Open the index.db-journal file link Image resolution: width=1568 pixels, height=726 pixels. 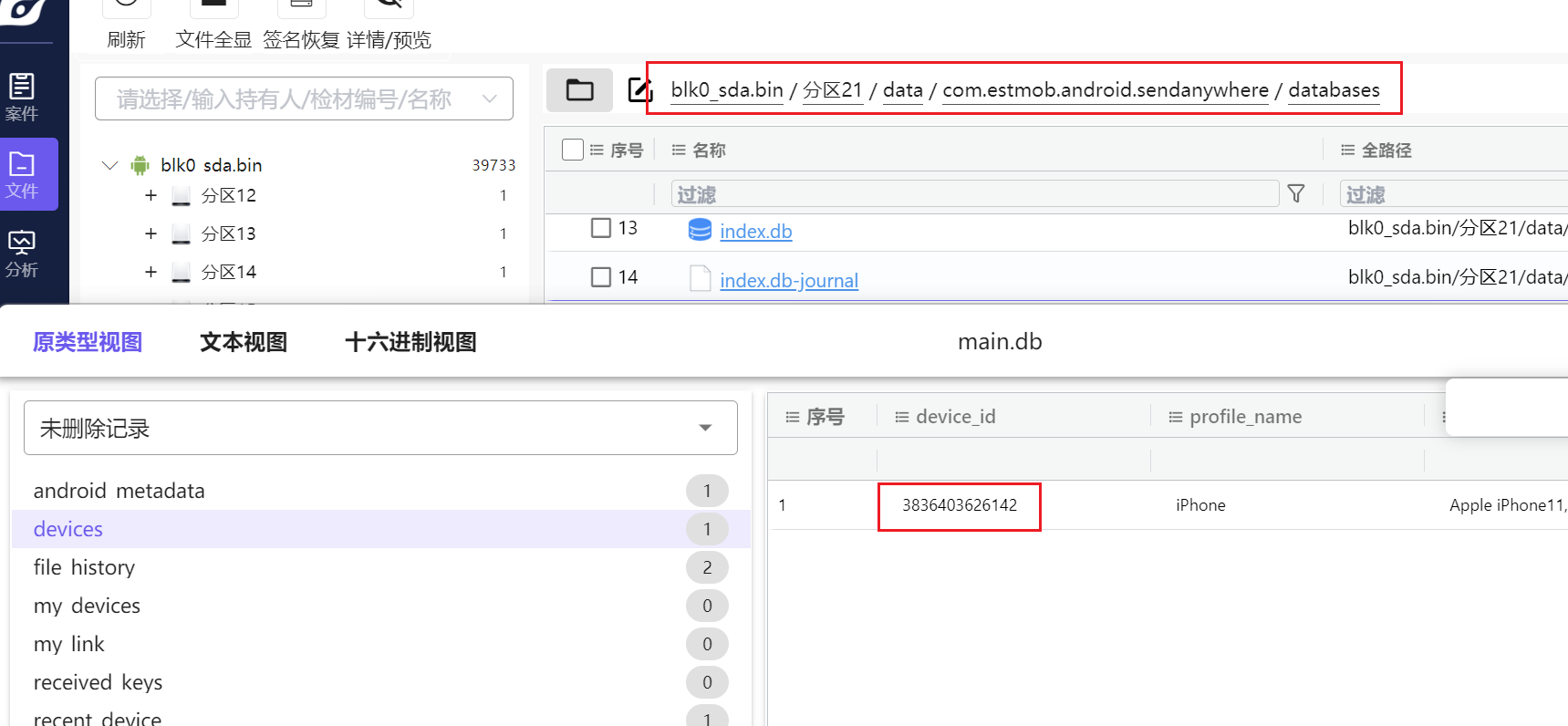[788, 281]
